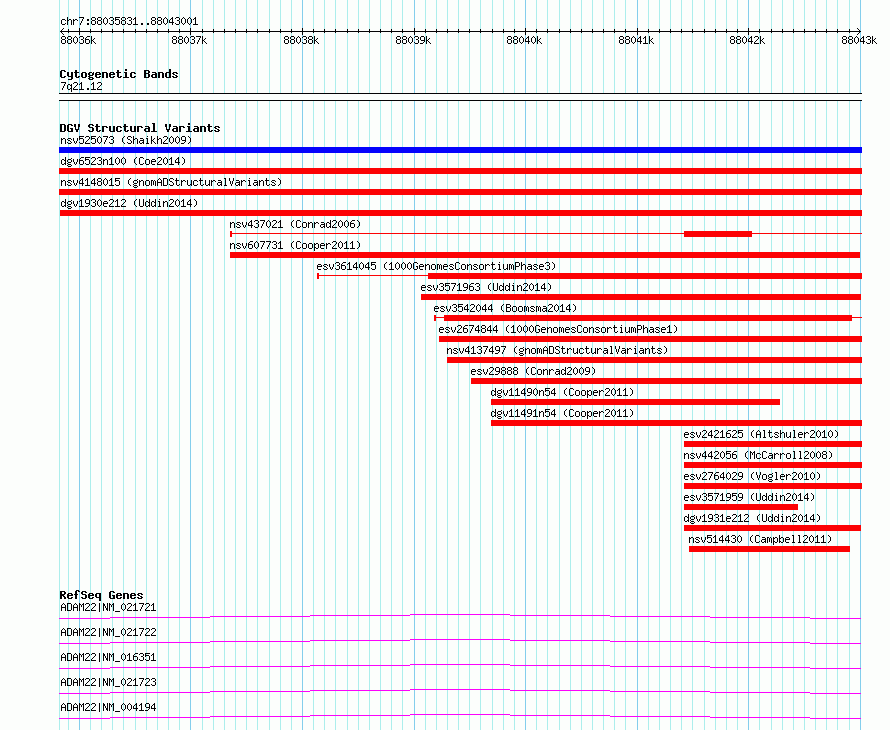Click esv3614045 (1000GenomesConsortiumPhase3) label
Viewport: 890px width, 730px height.
pos(436,266)
